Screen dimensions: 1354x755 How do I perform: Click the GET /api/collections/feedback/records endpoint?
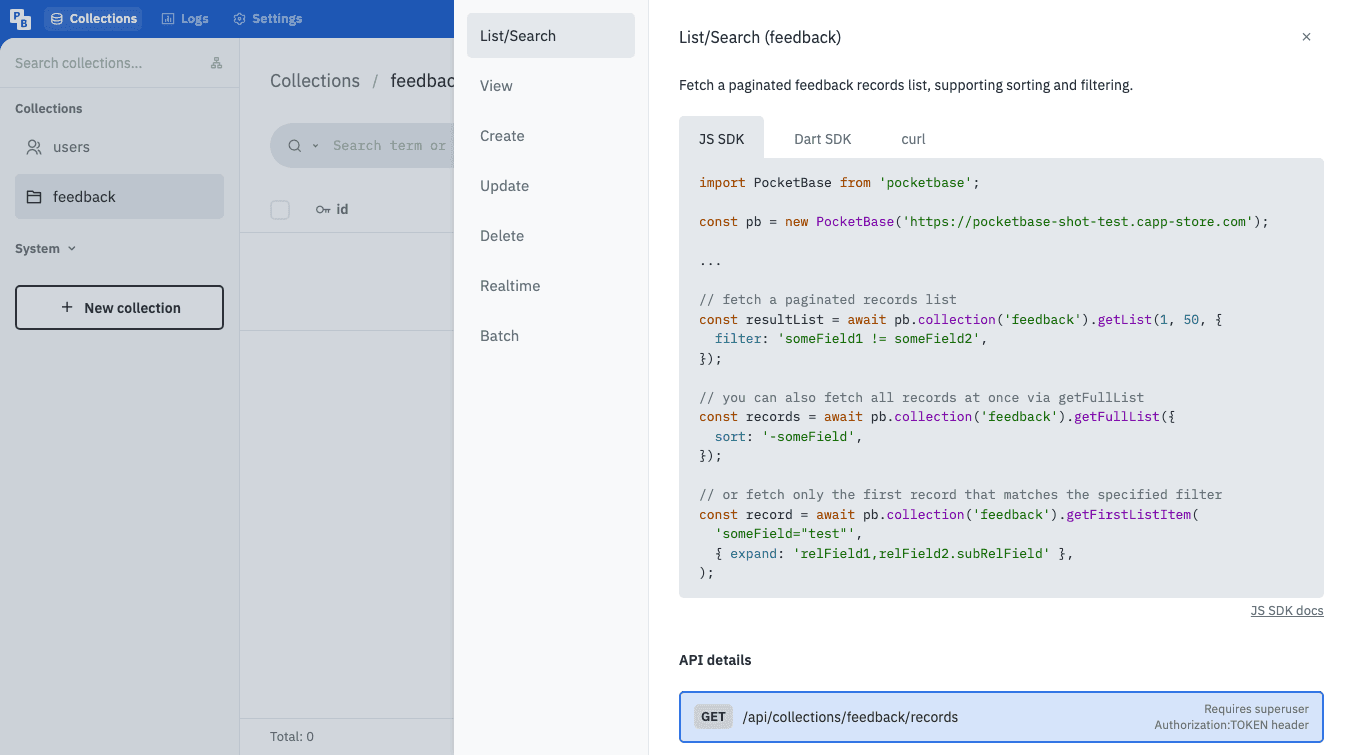1001,717
